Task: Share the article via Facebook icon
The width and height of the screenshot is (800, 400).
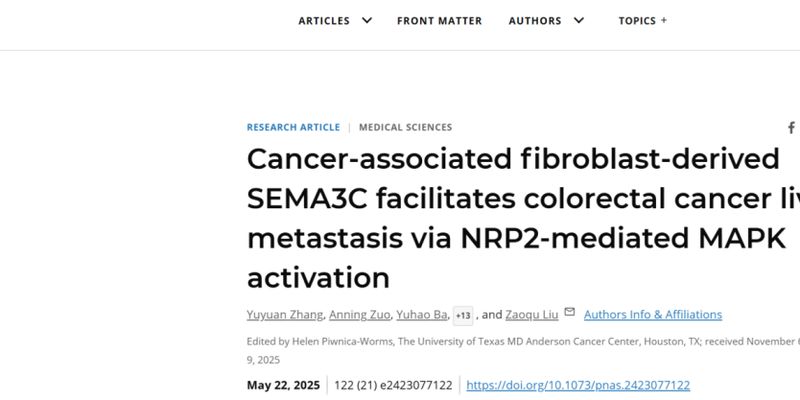Action: pos(791,128)
